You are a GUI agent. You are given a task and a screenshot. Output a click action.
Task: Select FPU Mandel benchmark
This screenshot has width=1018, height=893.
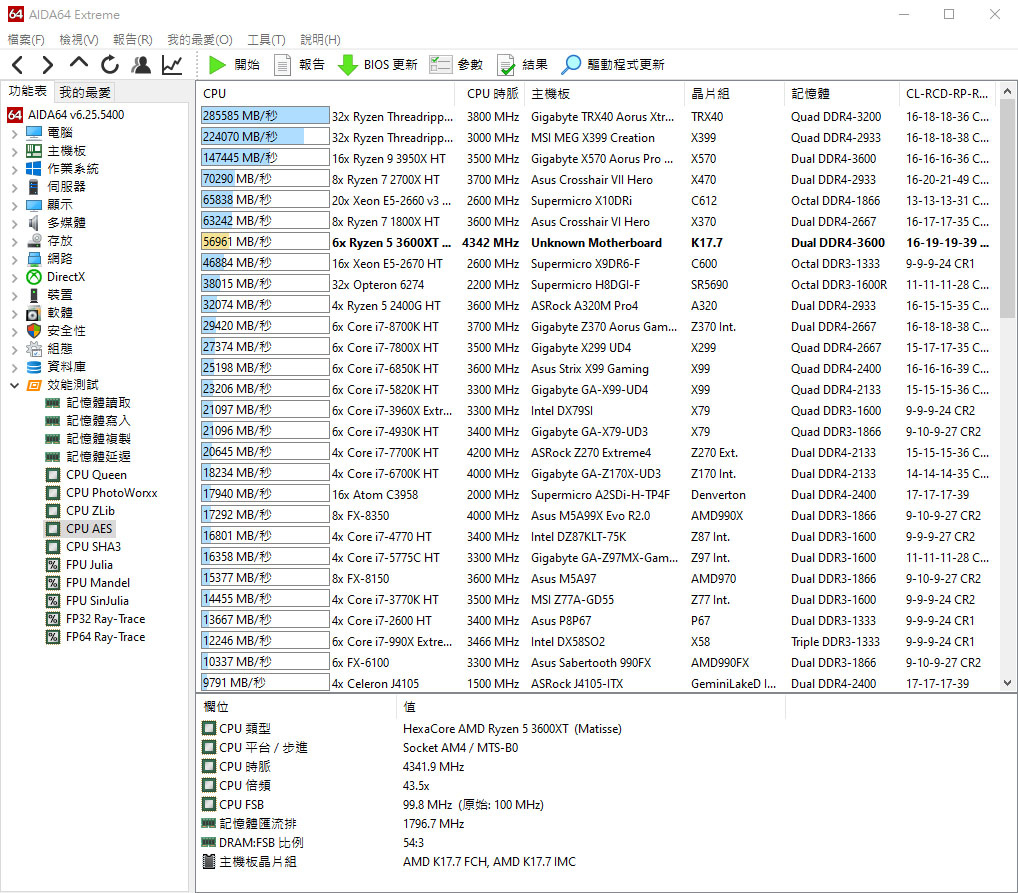[x=88, y=583]
